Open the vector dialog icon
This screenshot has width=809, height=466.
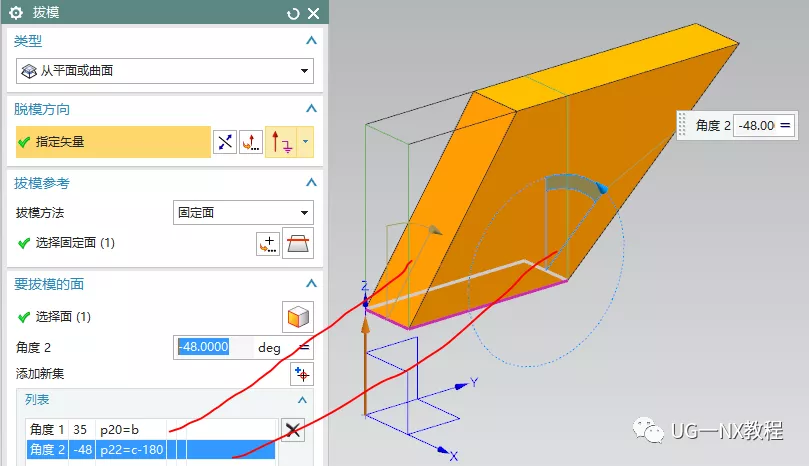click(251, 142)
